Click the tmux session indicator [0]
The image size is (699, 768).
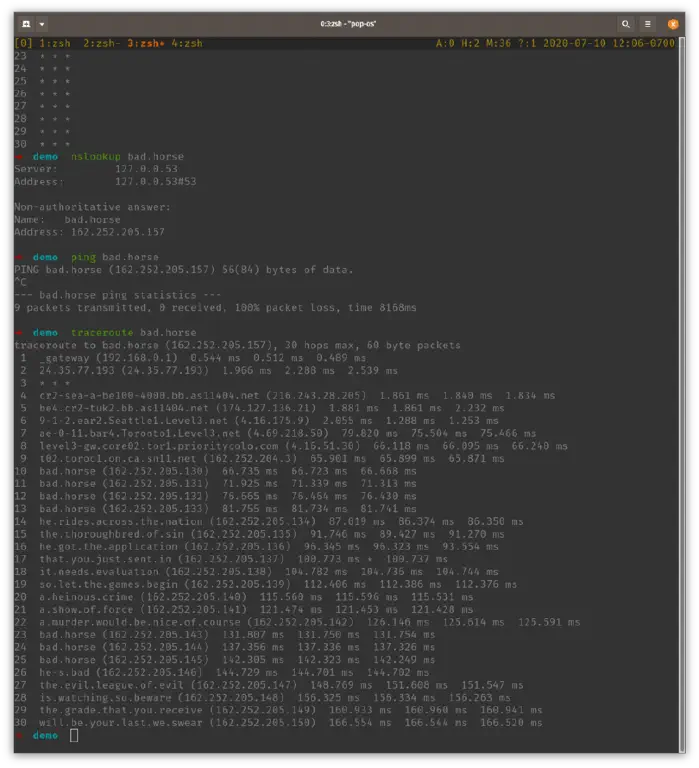coord(24,43)
